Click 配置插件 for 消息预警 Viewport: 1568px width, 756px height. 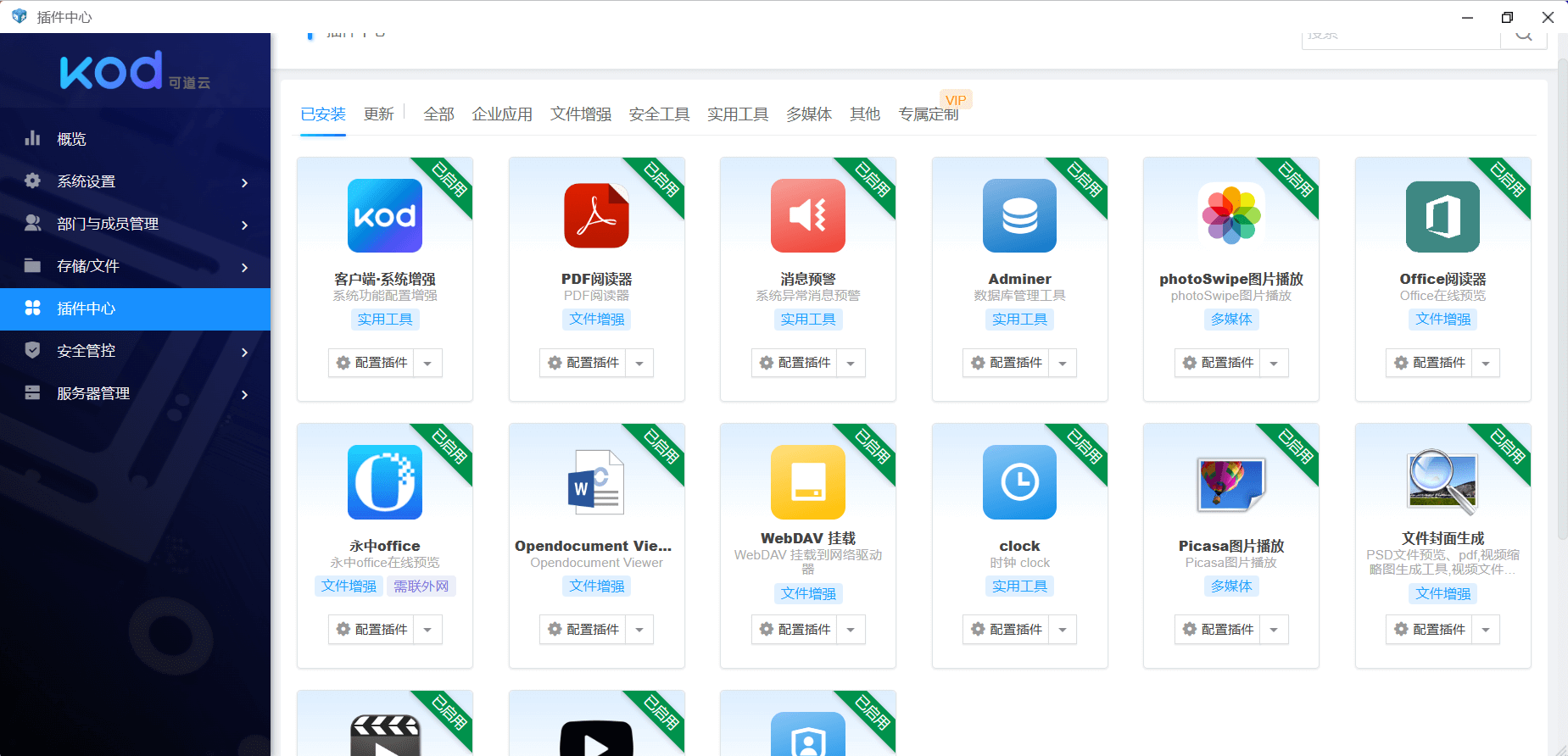(795, 363)
